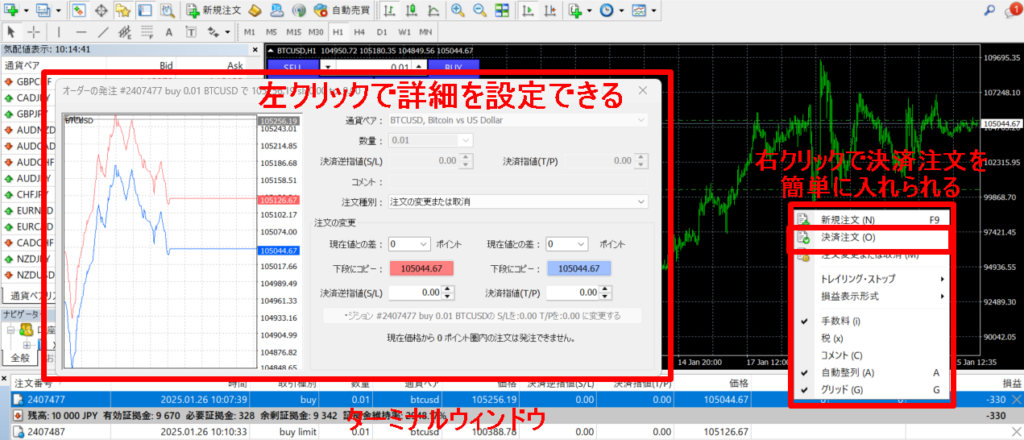Open a new chart via toolbar icon
Screen dimensions: 1024x440
11,10
